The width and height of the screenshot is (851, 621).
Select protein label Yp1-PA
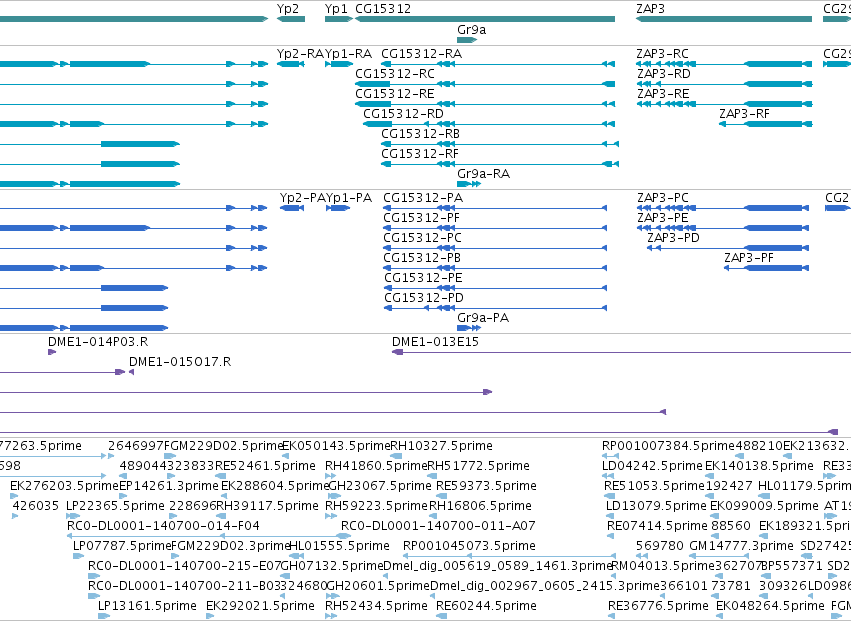coord(349,198)
